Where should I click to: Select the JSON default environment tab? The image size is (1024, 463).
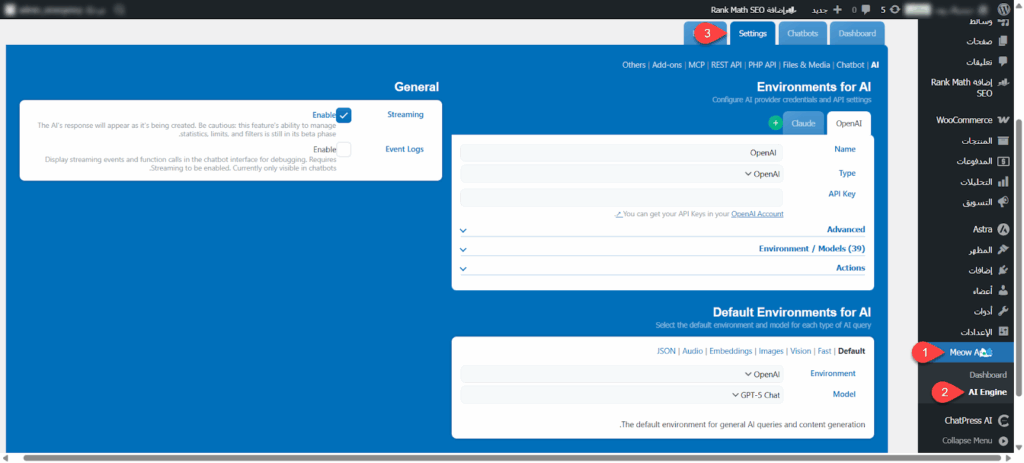tap(667, 351)
